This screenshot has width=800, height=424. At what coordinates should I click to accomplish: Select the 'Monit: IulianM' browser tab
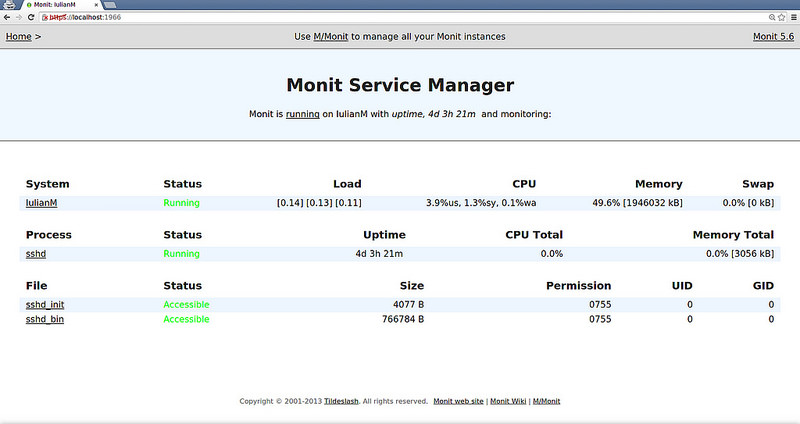coord(56,5)
